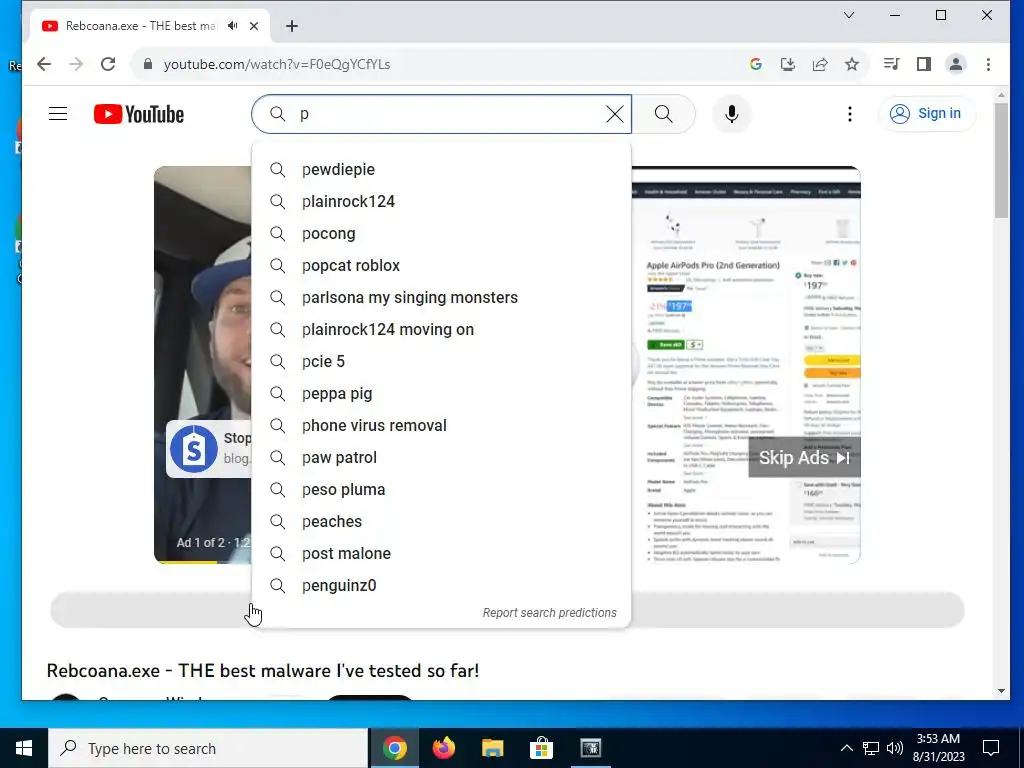This screenshot has height=768, width=1024.
Task: Open network icon in system tray
Action: coord(871,748)
